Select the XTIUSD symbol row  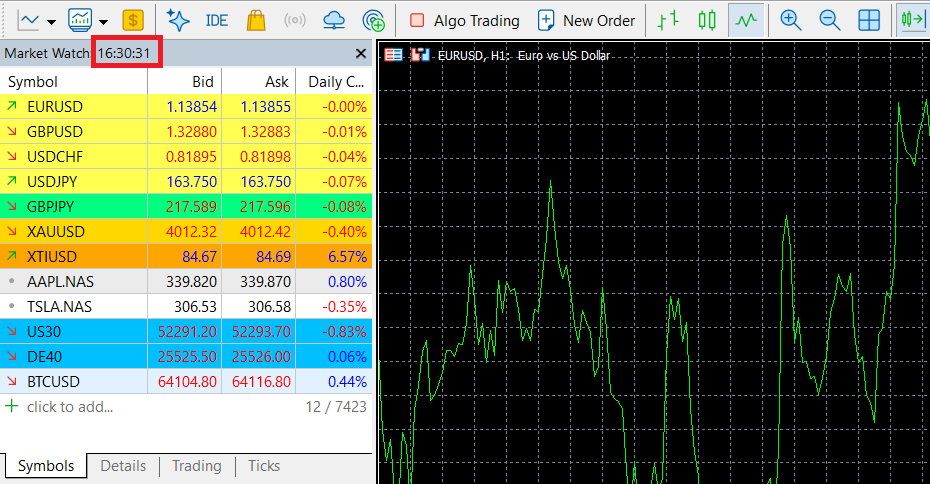click(186, 256)
